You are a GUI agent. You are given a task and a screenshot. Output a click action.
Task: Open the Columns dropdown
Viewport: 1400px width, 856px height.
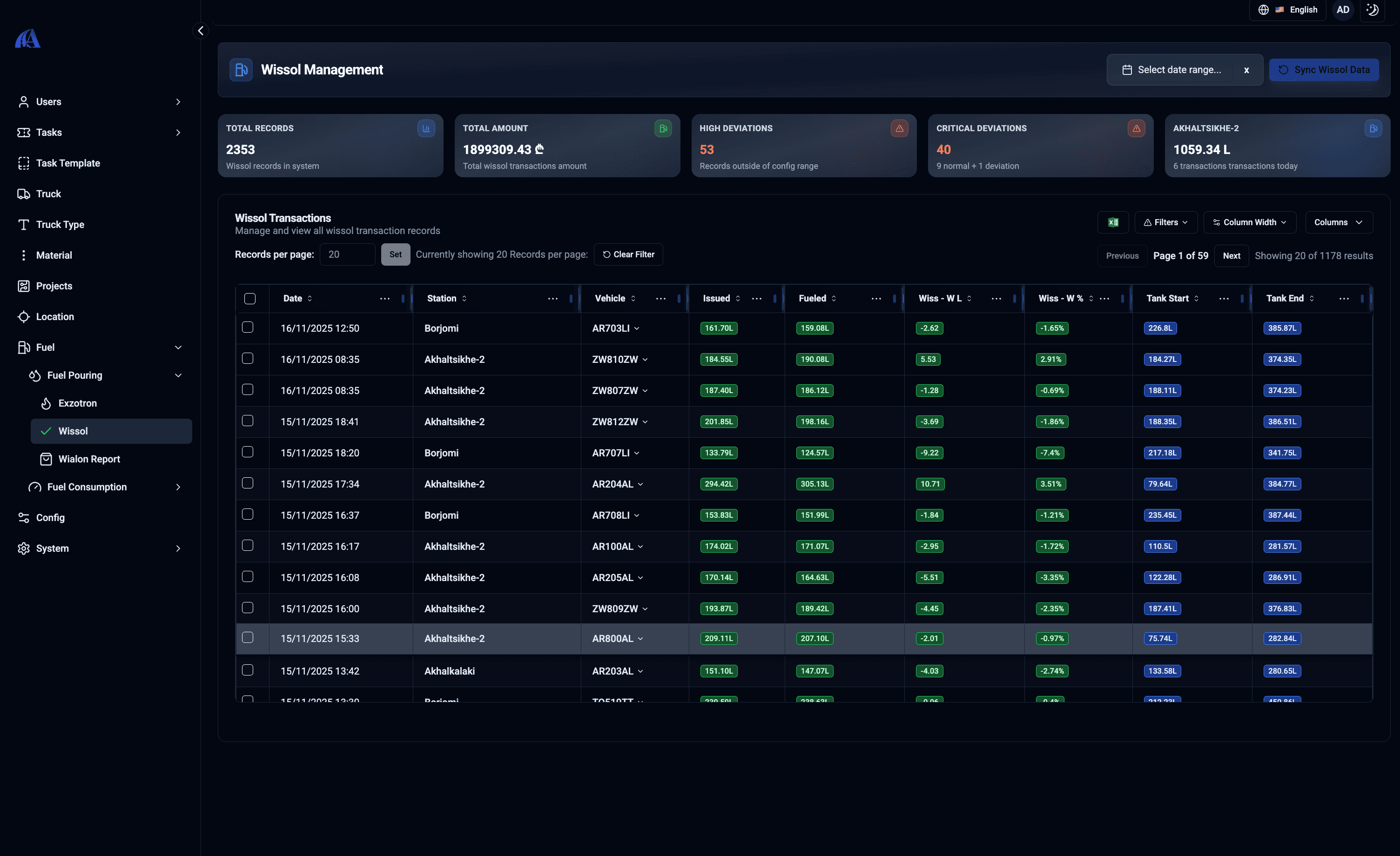[1339, 222]
